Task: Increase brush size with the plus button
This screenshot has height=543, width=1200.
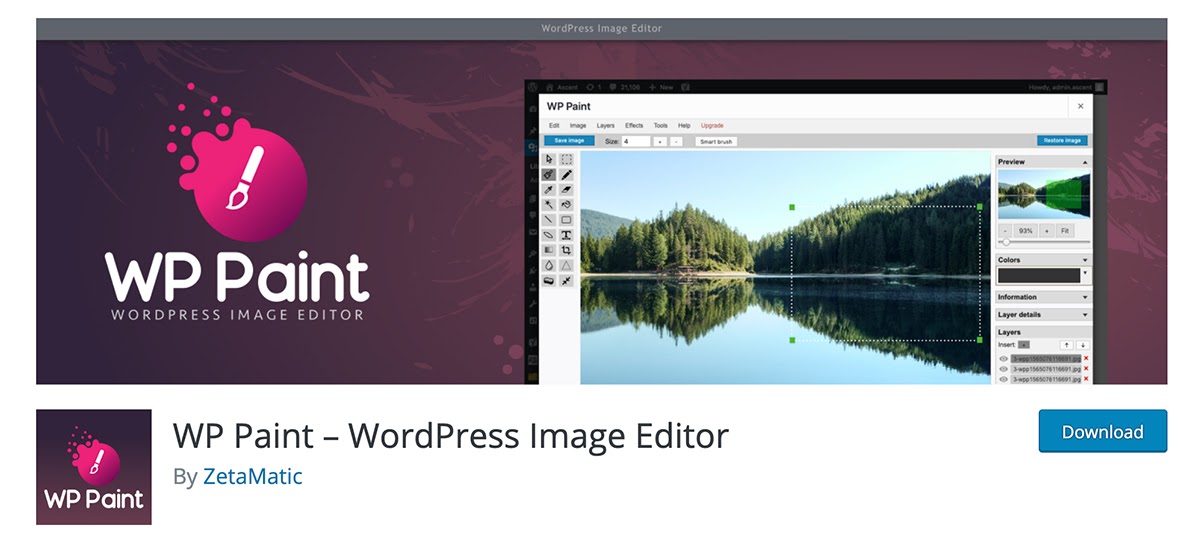Action: click(x=660, y=142)
